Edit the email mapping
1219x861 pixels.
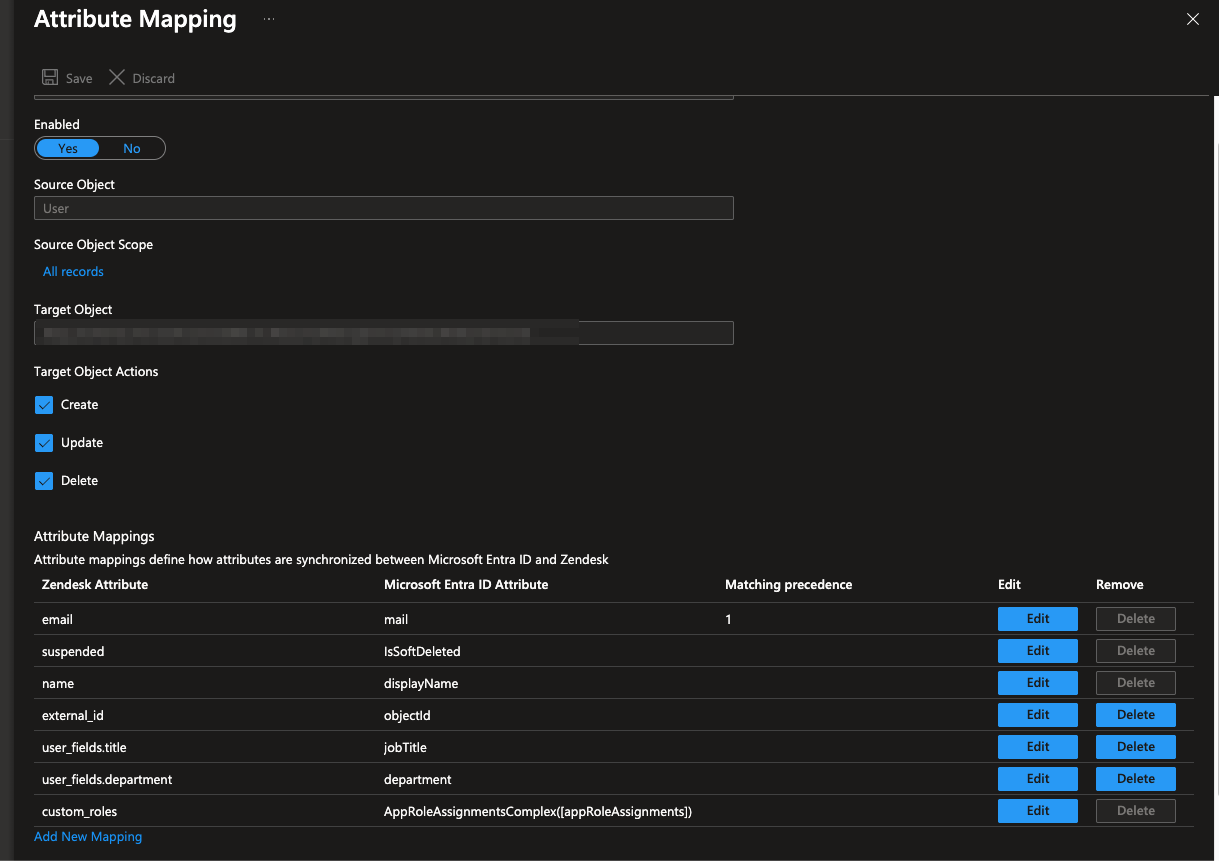[x=1038, y=619]
